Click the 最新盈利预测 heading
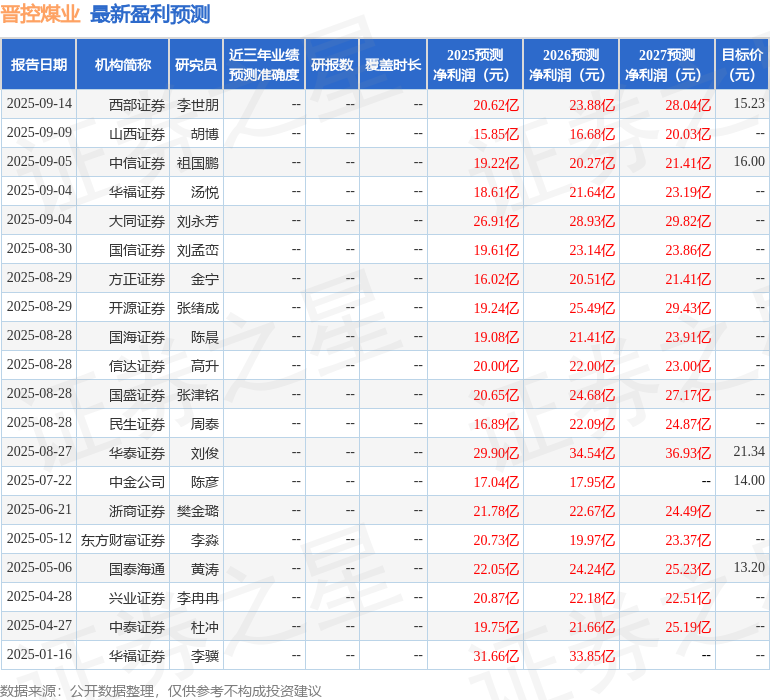 tap(150, 14)
